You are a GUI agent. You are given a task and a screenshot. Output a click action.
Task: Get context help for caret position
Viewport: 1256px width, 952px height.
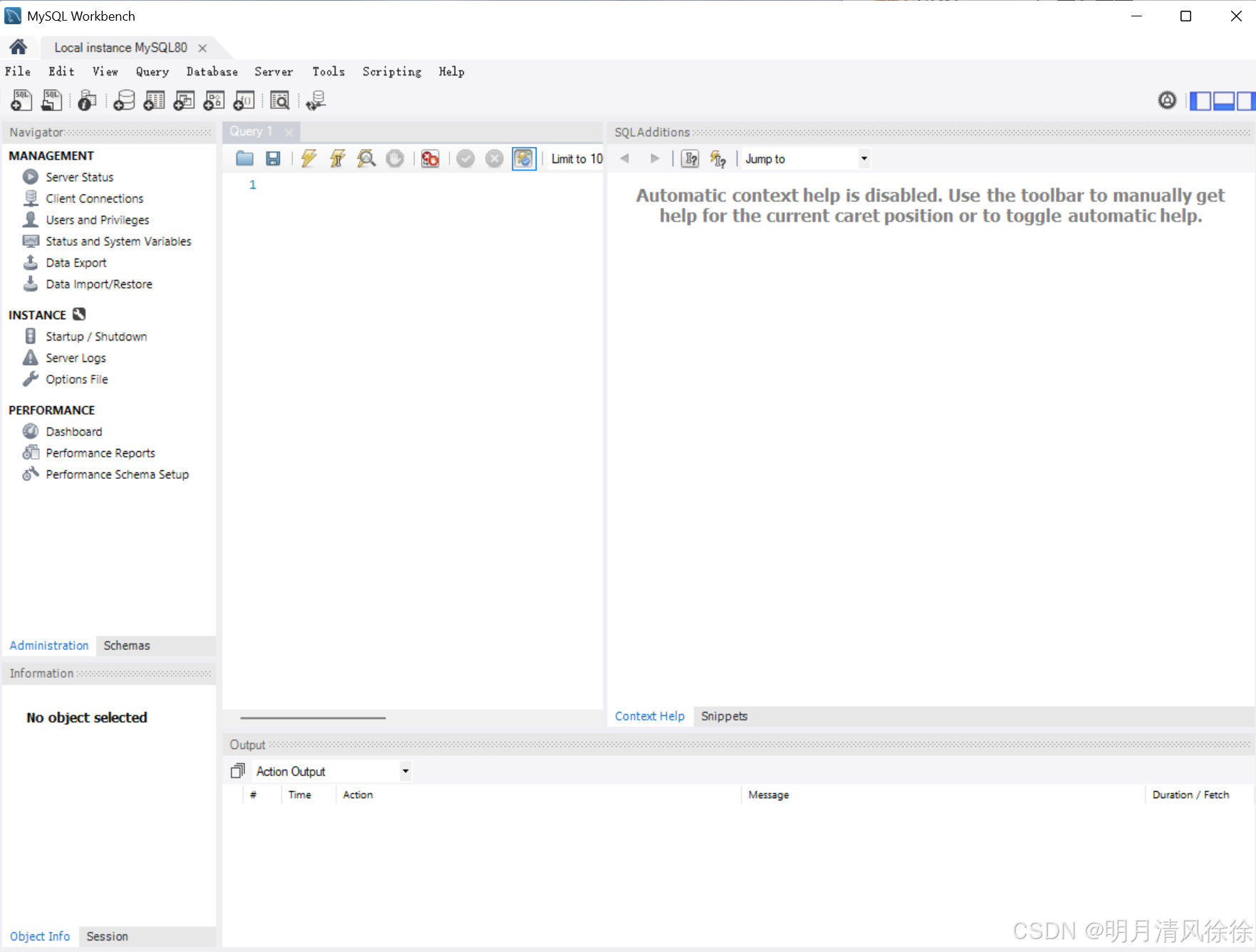coord(690,158)
